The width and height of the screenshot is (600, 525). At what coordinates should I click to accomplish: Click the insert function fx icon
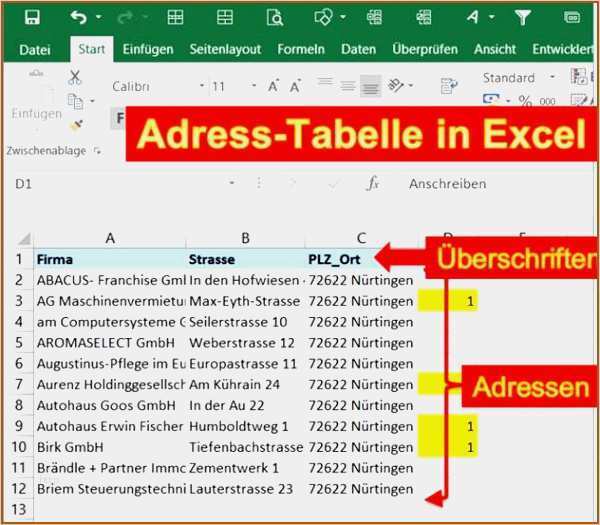tap(373, 184)
